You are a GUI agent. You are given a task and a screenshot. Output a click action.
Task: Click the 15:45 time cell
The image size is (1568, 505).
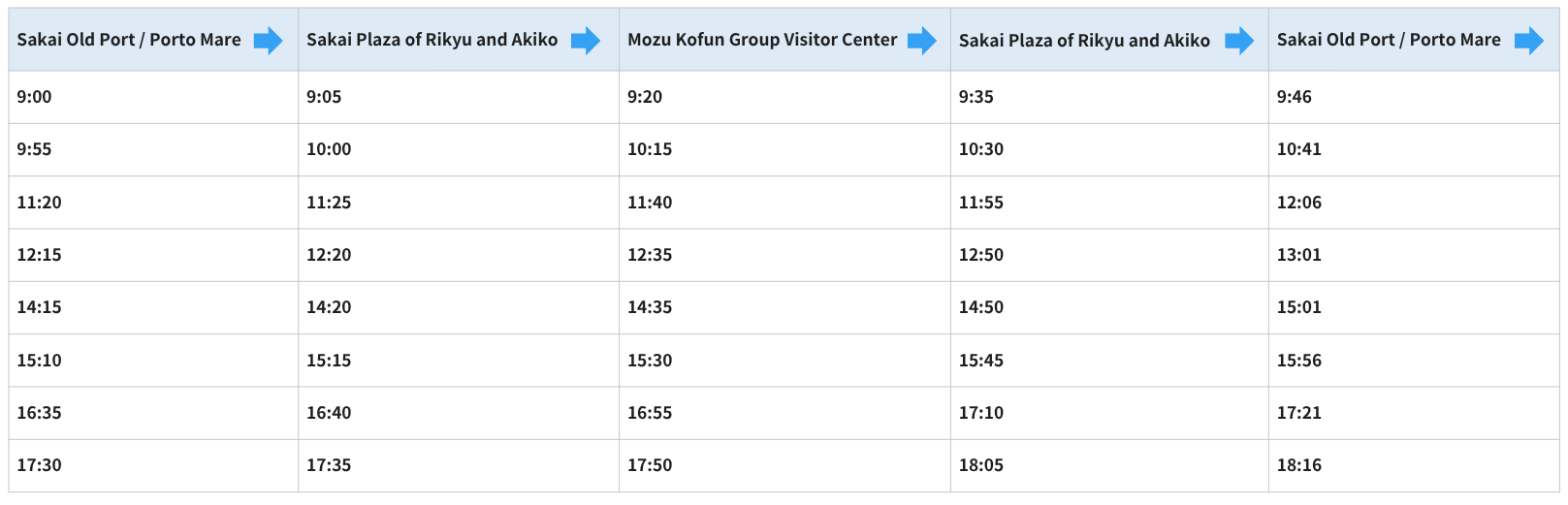pyautogui.click(x=1109, y=361)
